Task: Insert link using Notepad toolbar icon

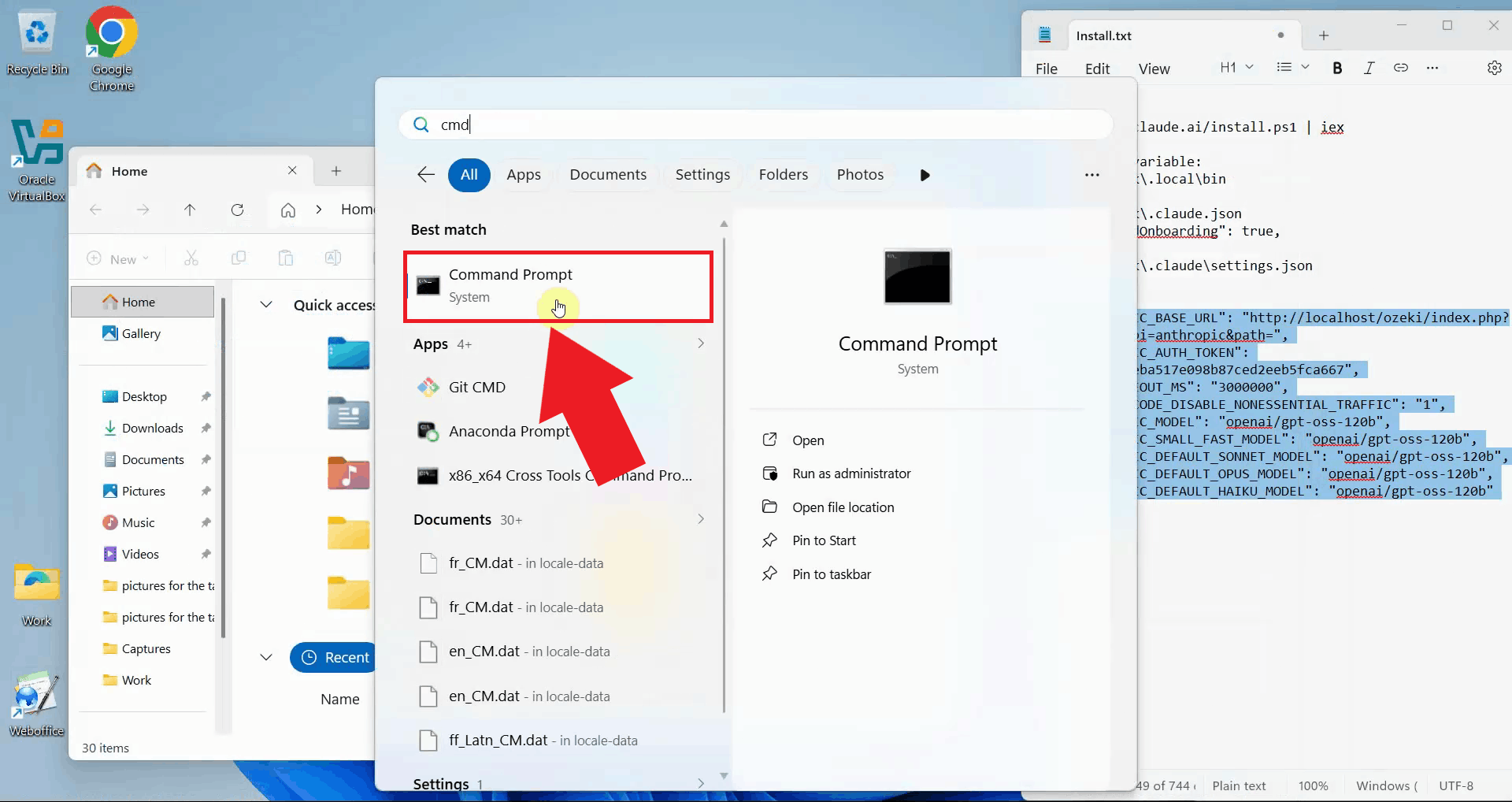Action: click(1400, 69)
